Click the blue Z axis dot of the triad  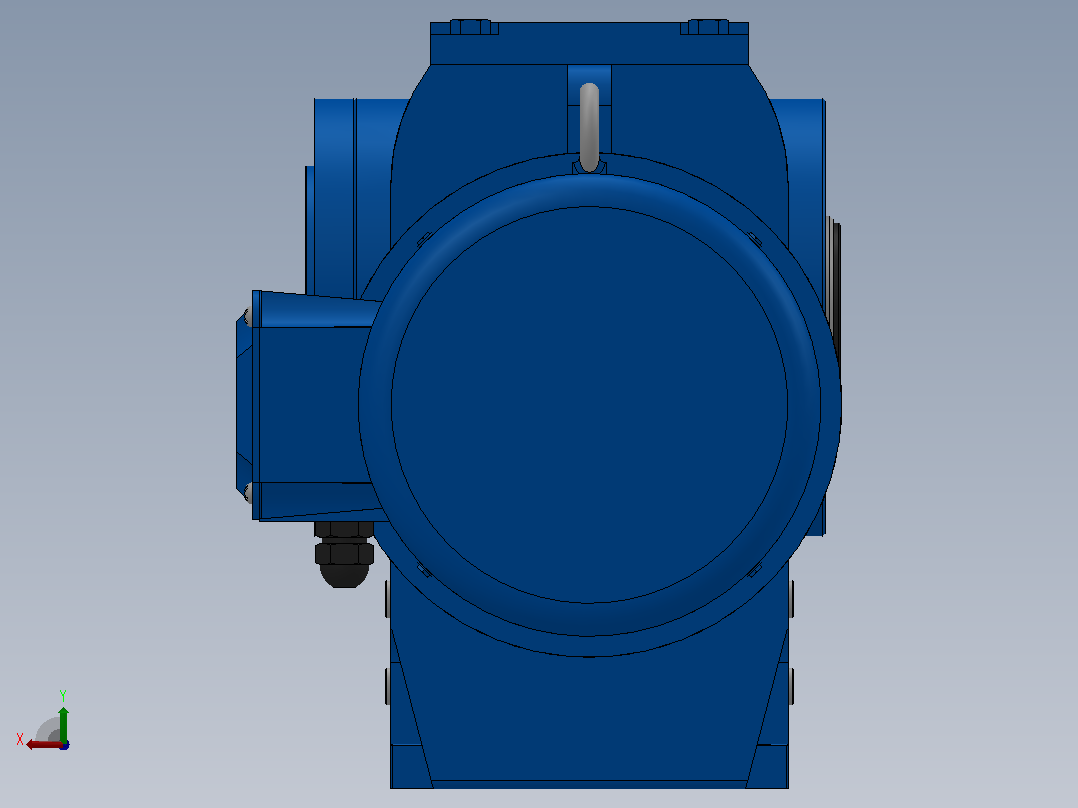tap(65, 745)
